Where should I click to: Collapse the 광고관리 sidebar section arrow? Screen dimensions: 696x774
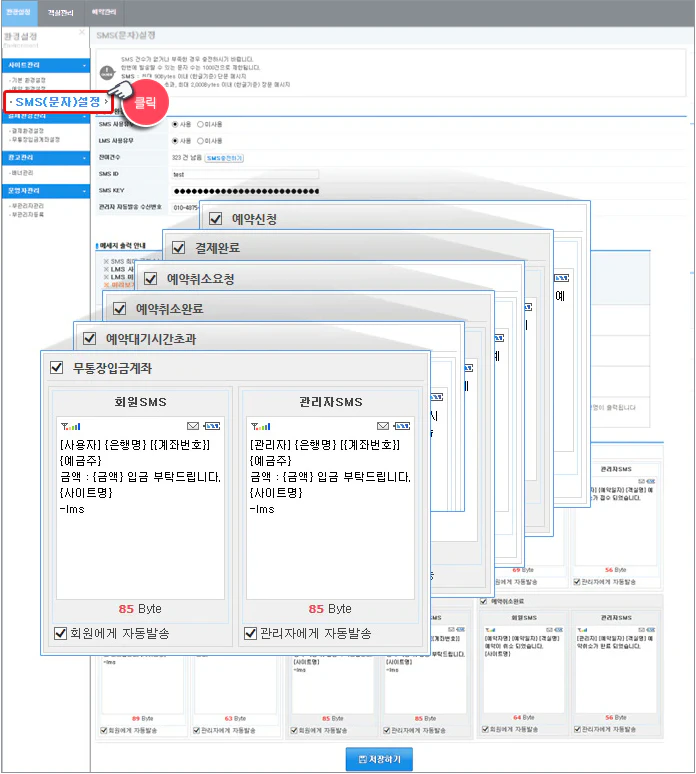(84, 158)
